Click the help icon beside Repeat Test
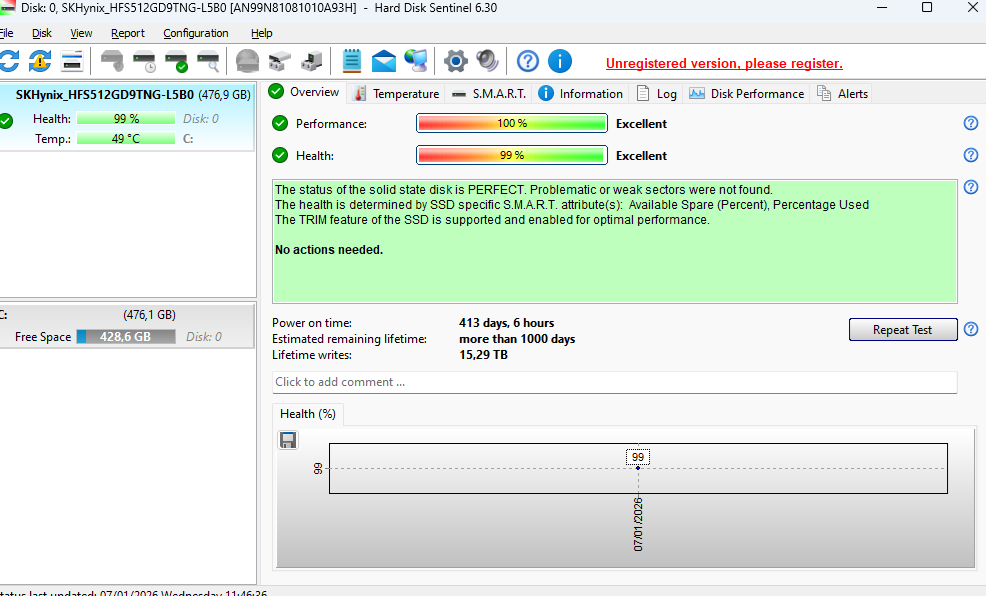The image size is (986, 596). [x=970, y=329]
